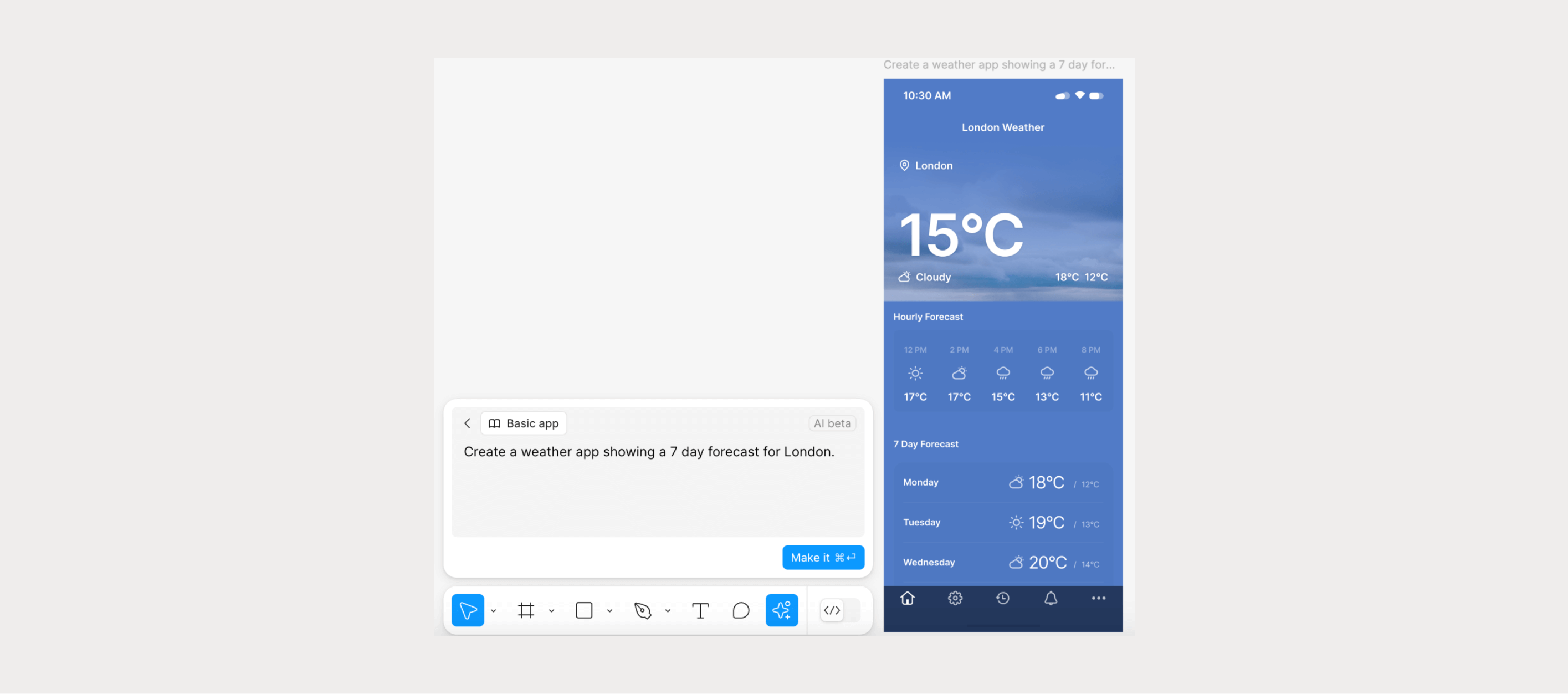Click the rain icon under 4 PM
1568x694 pixels.
pos(1002,373)
